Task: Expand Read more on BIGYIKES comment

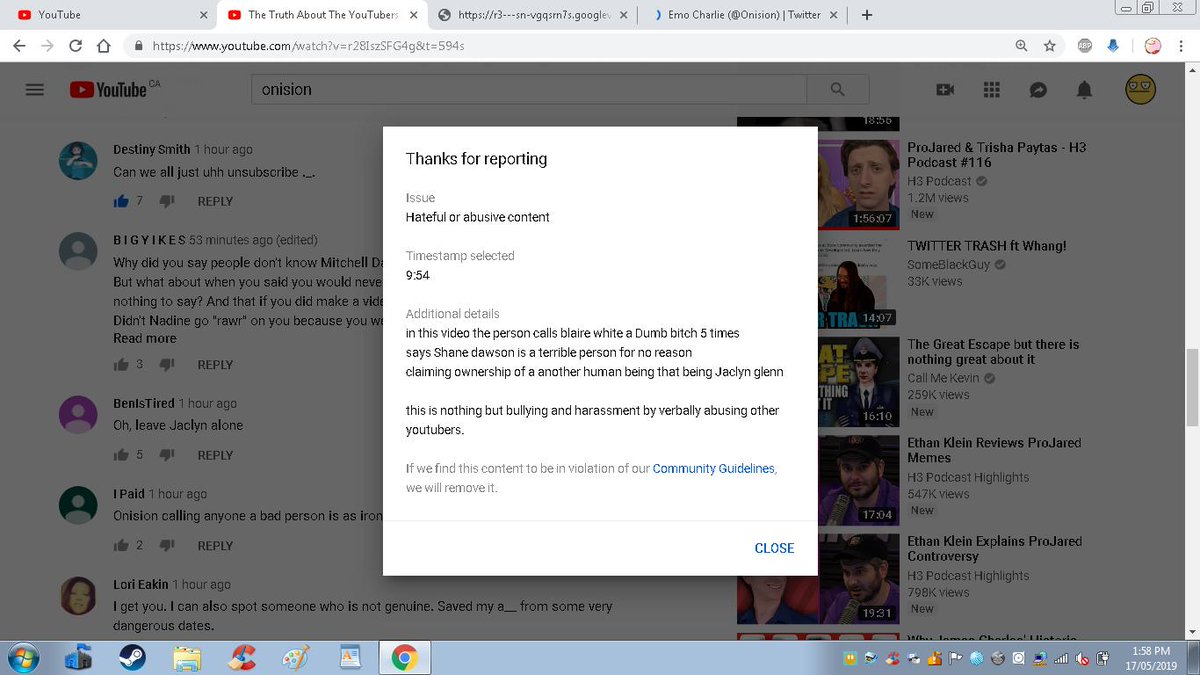Action: click(145, 339)
